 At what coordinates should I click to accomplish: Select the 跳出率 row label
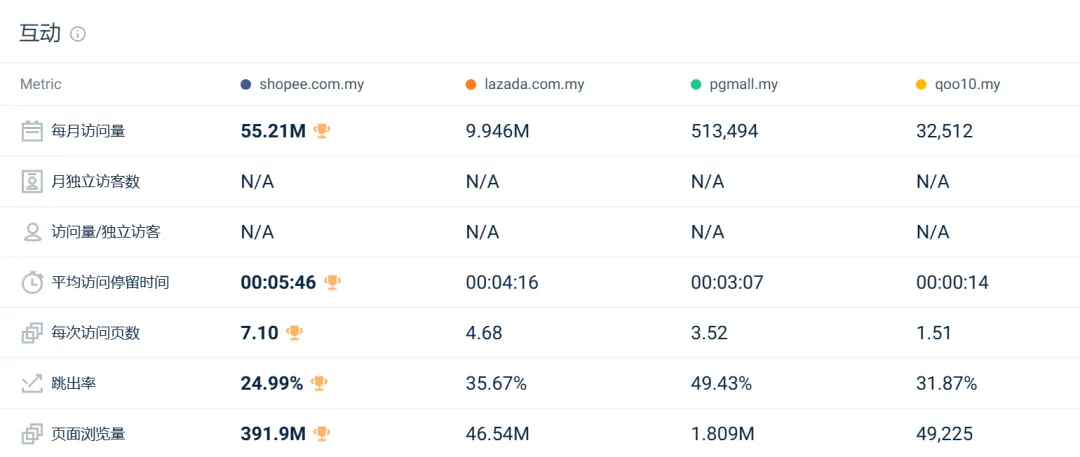point(74,384)
